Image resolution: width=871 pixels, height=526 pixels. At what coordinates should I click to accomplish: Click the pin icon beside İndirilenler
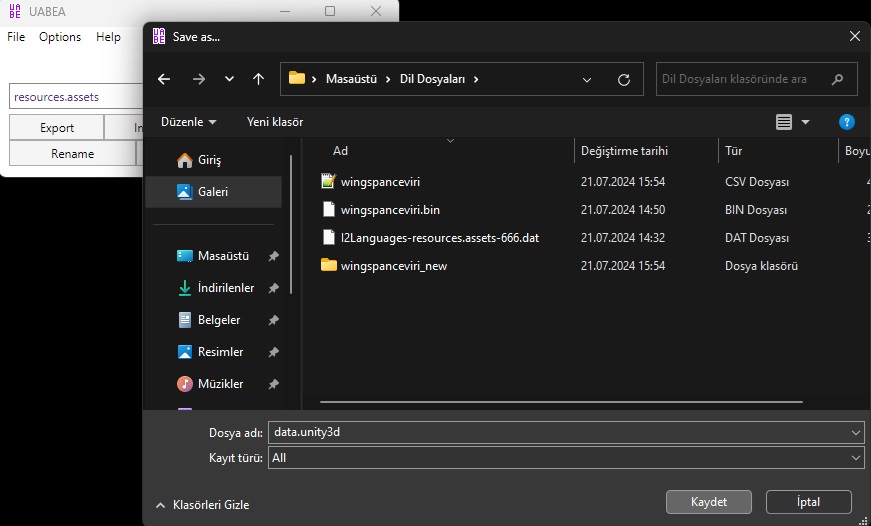pyautogui.click(x=273, y=288)
